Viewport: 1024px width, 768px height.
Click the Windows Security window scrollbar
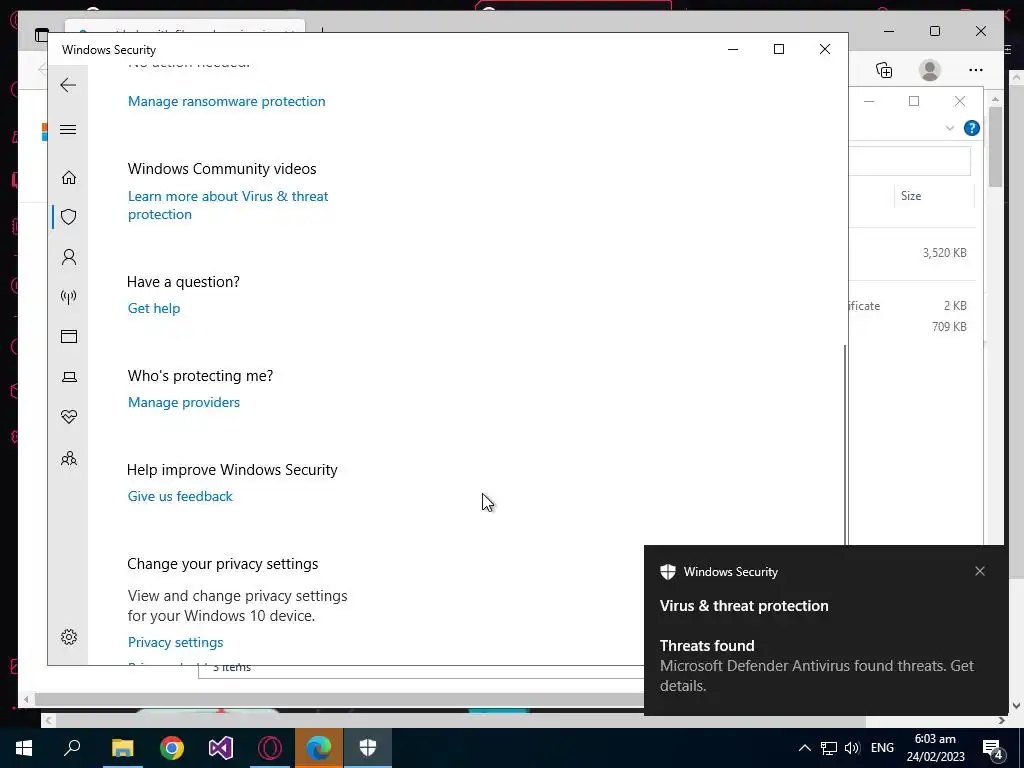(x=845, y=444)
